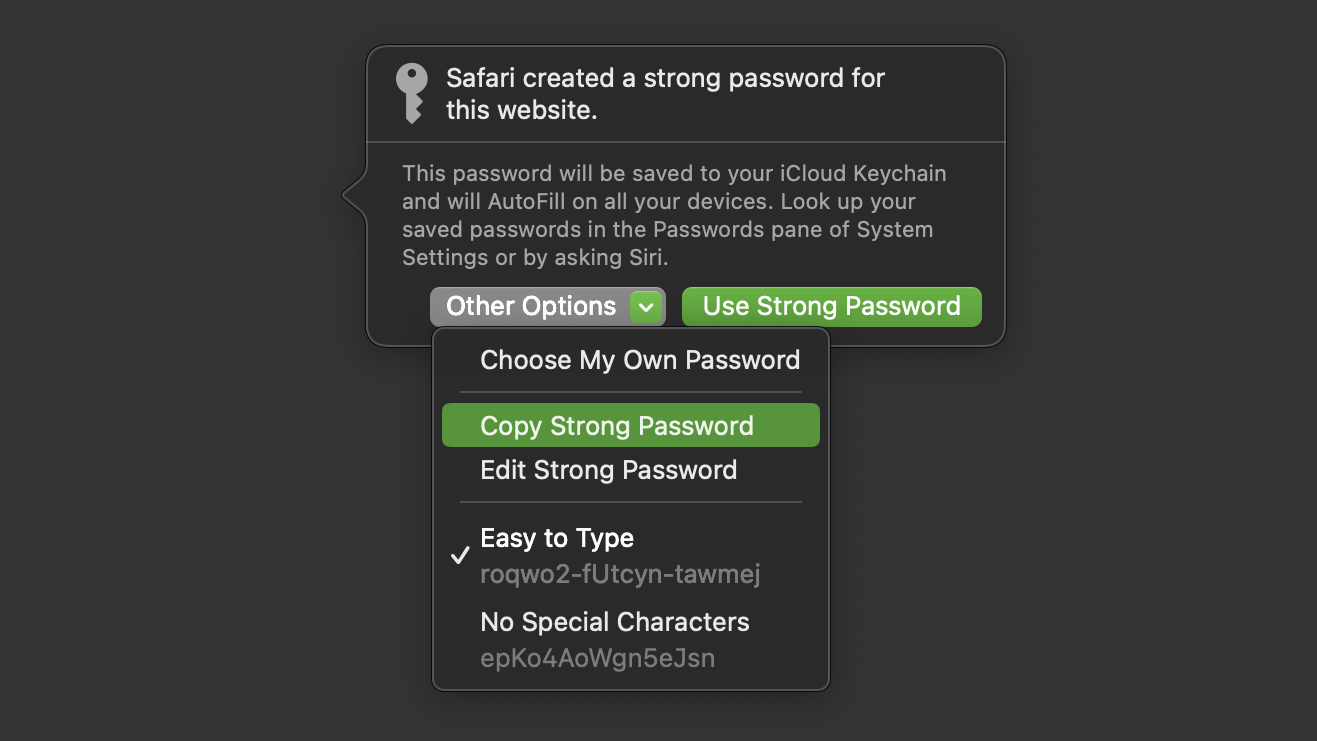Choose Copy Strong Password from menu
1317x741 pixels.
point(617,426)
